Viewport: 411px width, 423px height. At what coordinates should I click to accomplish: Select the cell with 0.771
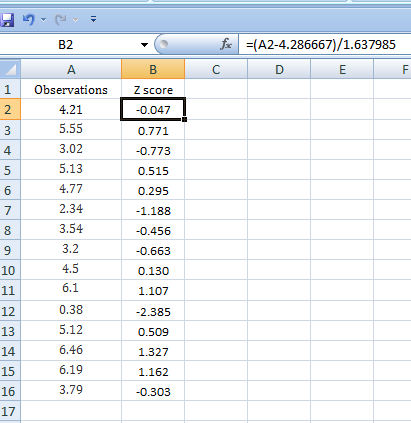pyautogui.click(x=153, y=129)
